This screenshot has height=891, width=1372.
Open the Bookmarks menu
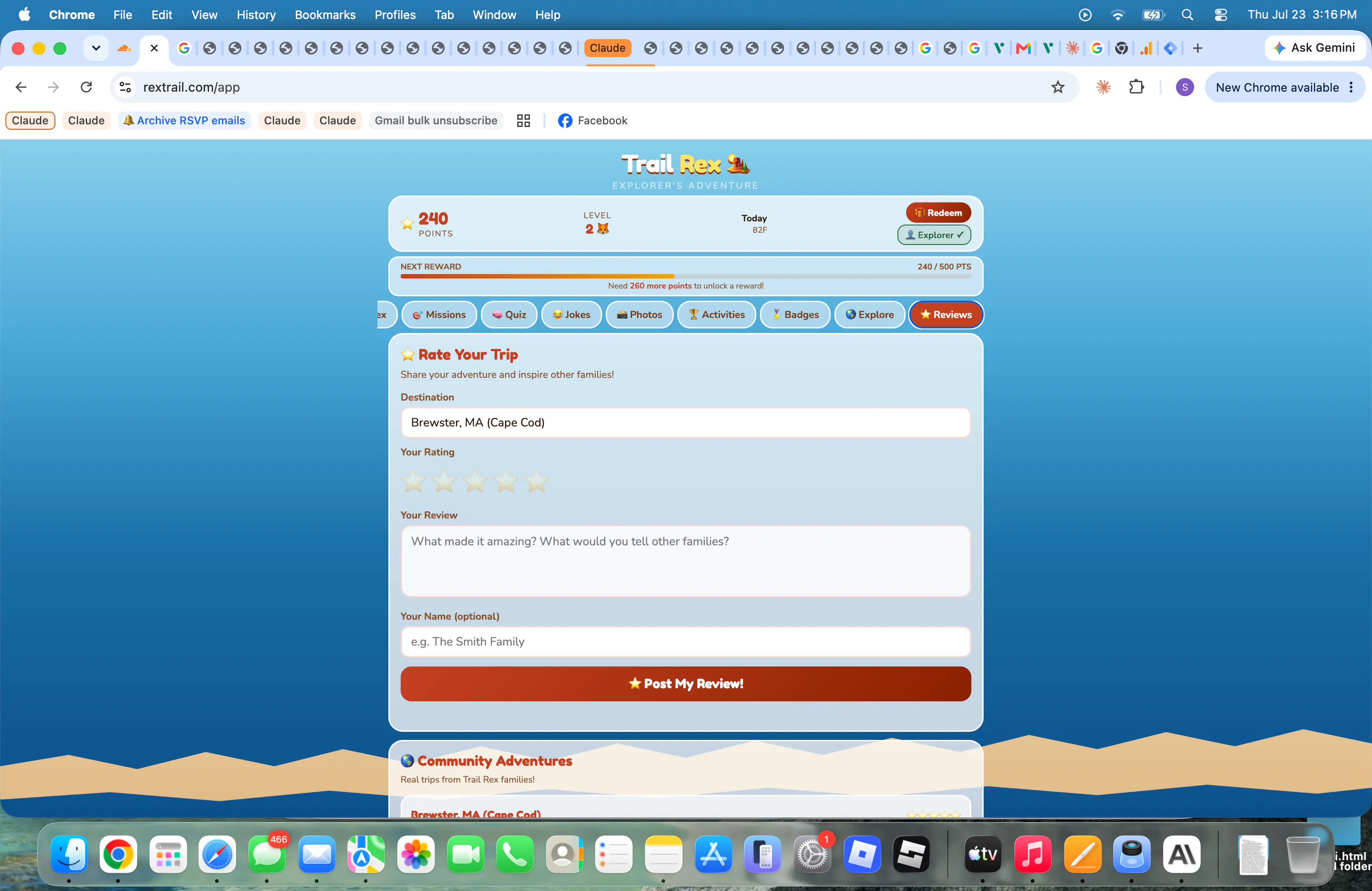tap(324, 15)
